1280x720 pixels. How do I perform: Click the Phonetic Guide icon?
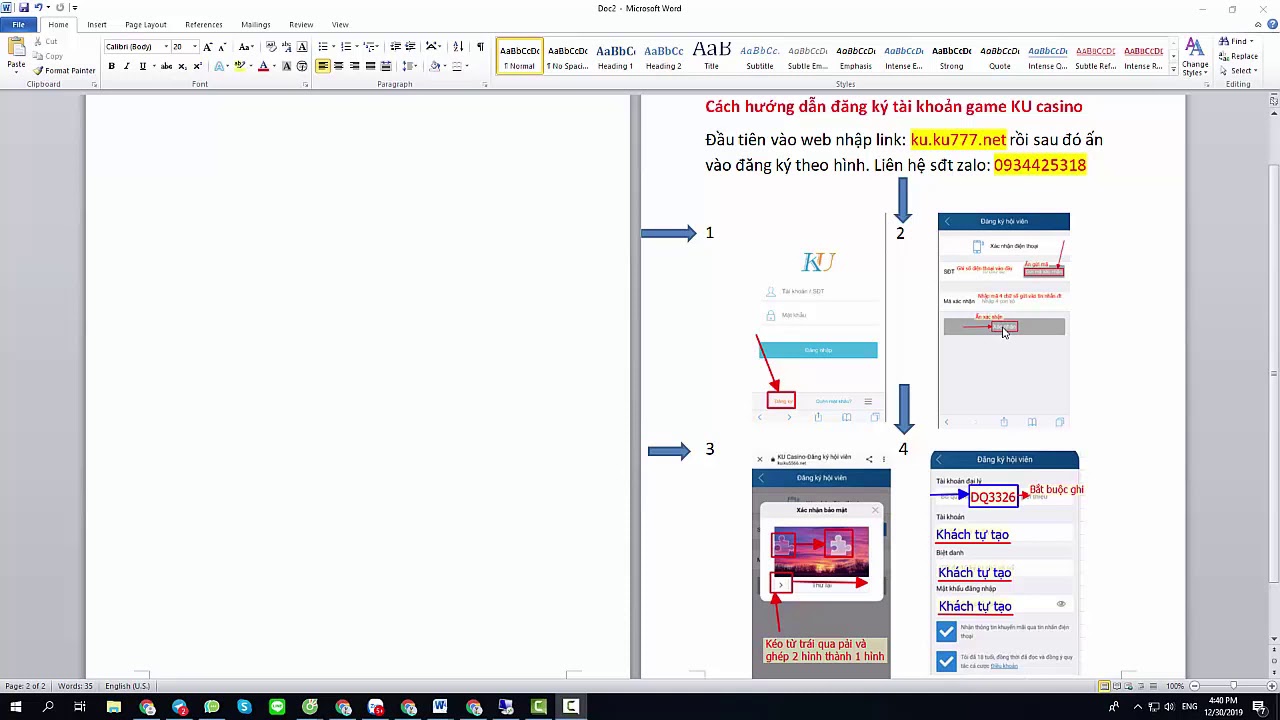[x=286, y=47]
